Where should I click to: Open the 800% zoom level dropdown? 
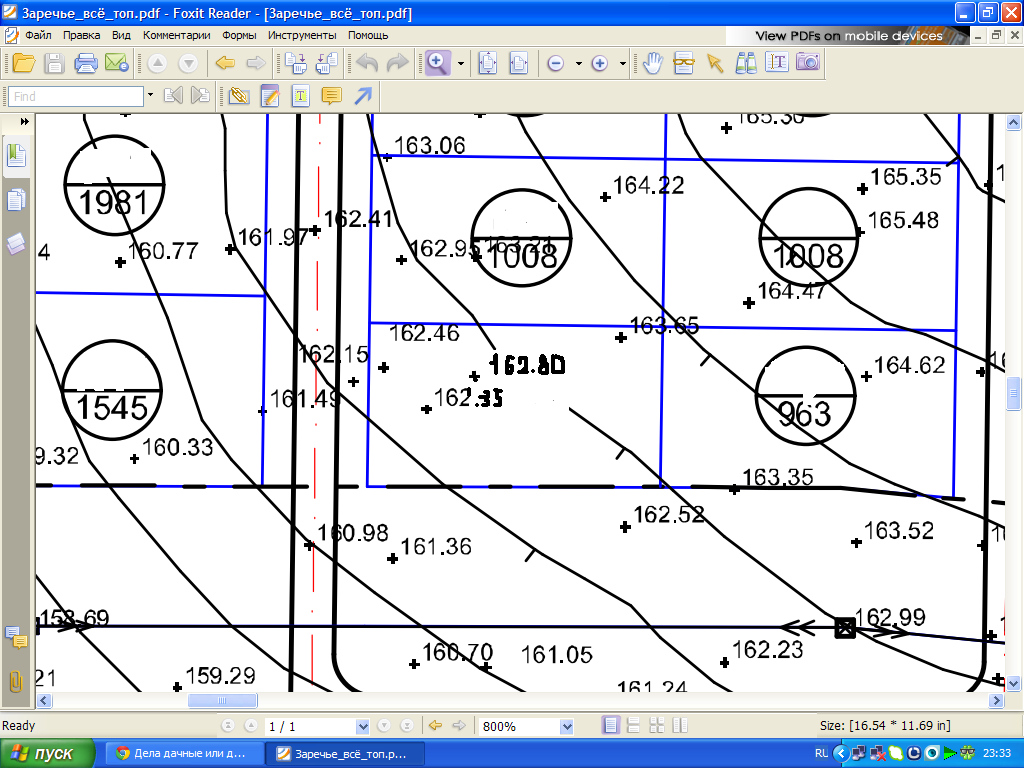[x=567, y=726]
